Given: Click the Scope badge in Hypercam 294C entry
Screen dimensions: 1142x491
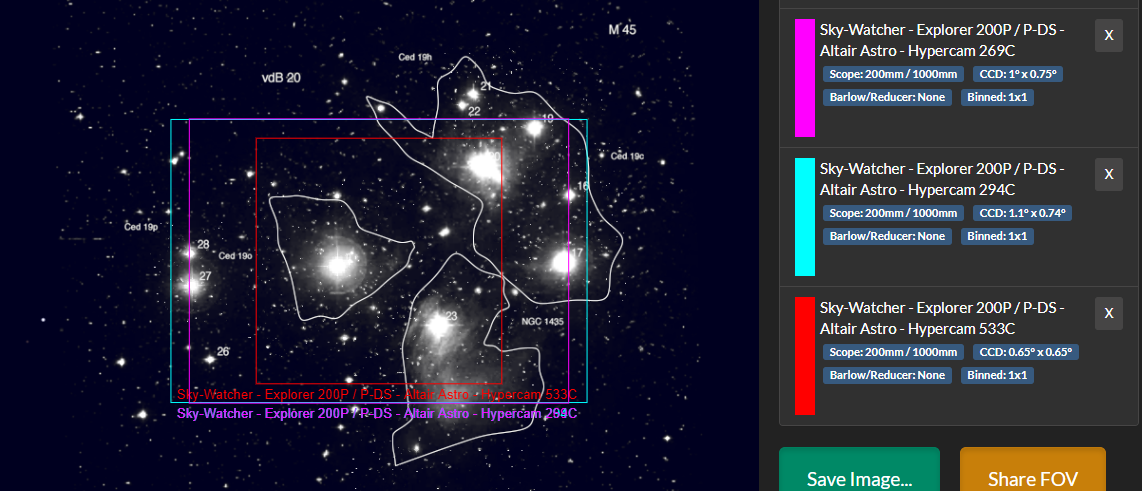Looking at the screenshot, I should (x=893, y=213).
